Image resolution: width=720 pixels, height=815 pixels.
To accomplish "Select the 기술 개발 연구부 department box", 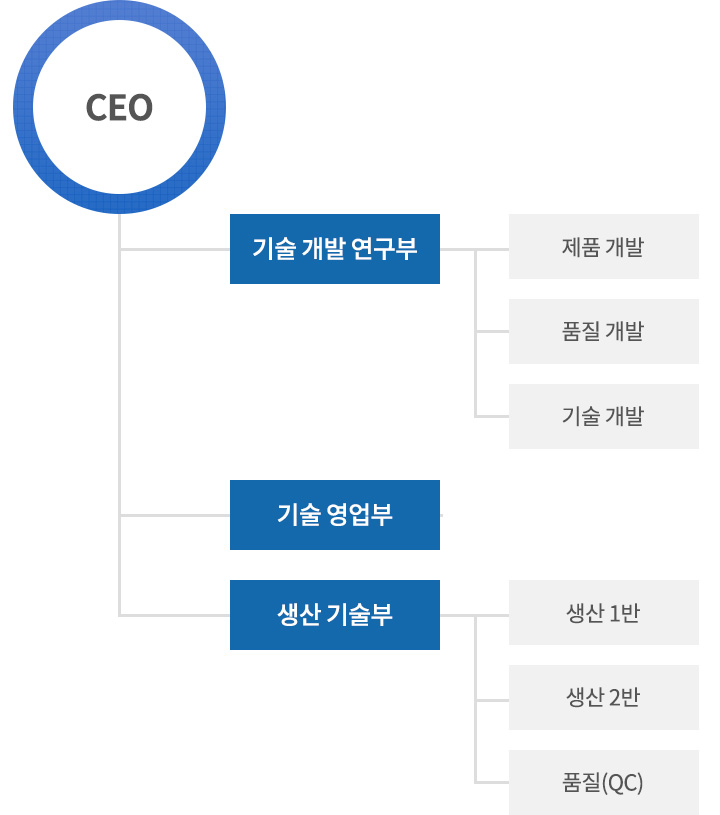I will click(x=335, y=249).
